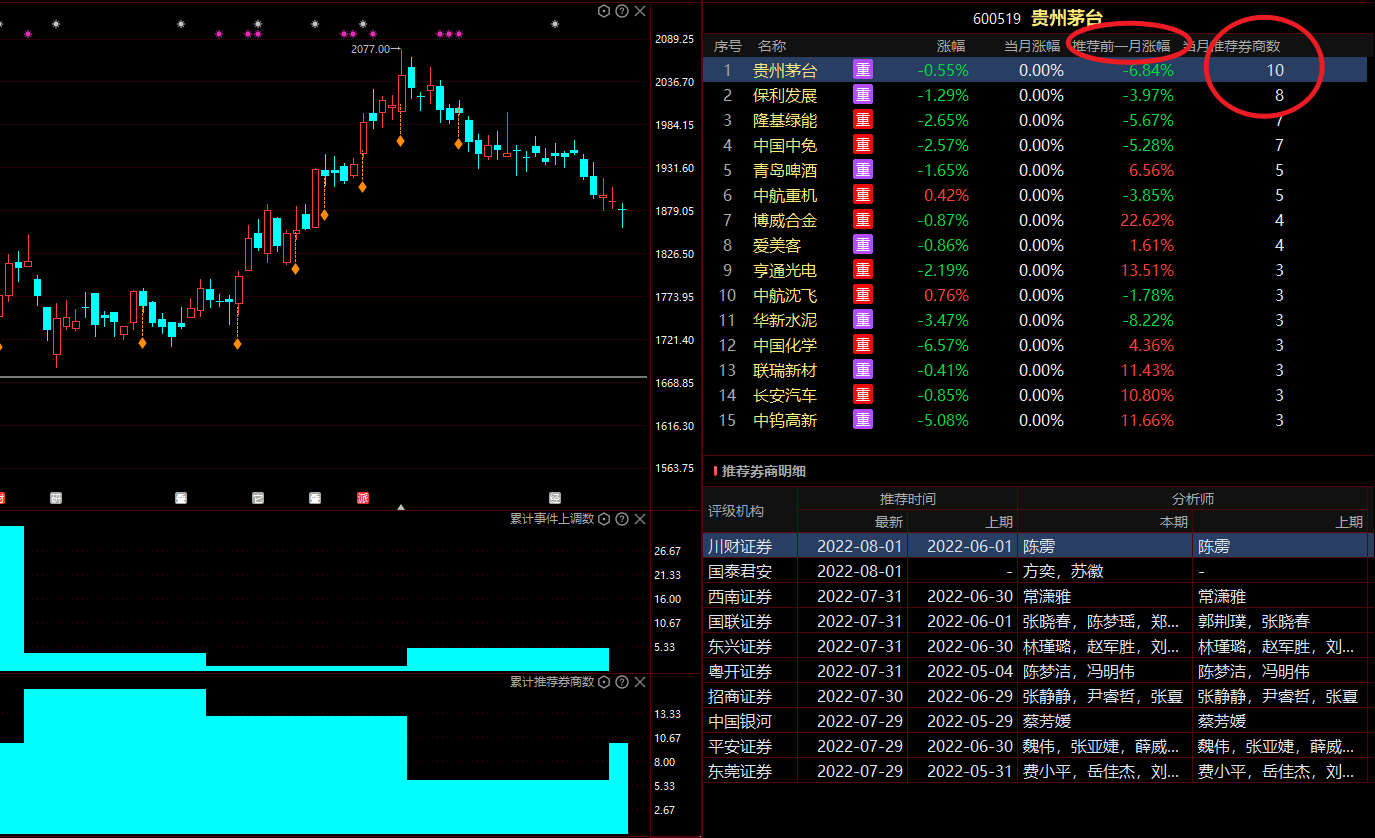1375x838 pixels.
Task: Click the 重 badge beside 中钨高新
Action: (863, 420)
